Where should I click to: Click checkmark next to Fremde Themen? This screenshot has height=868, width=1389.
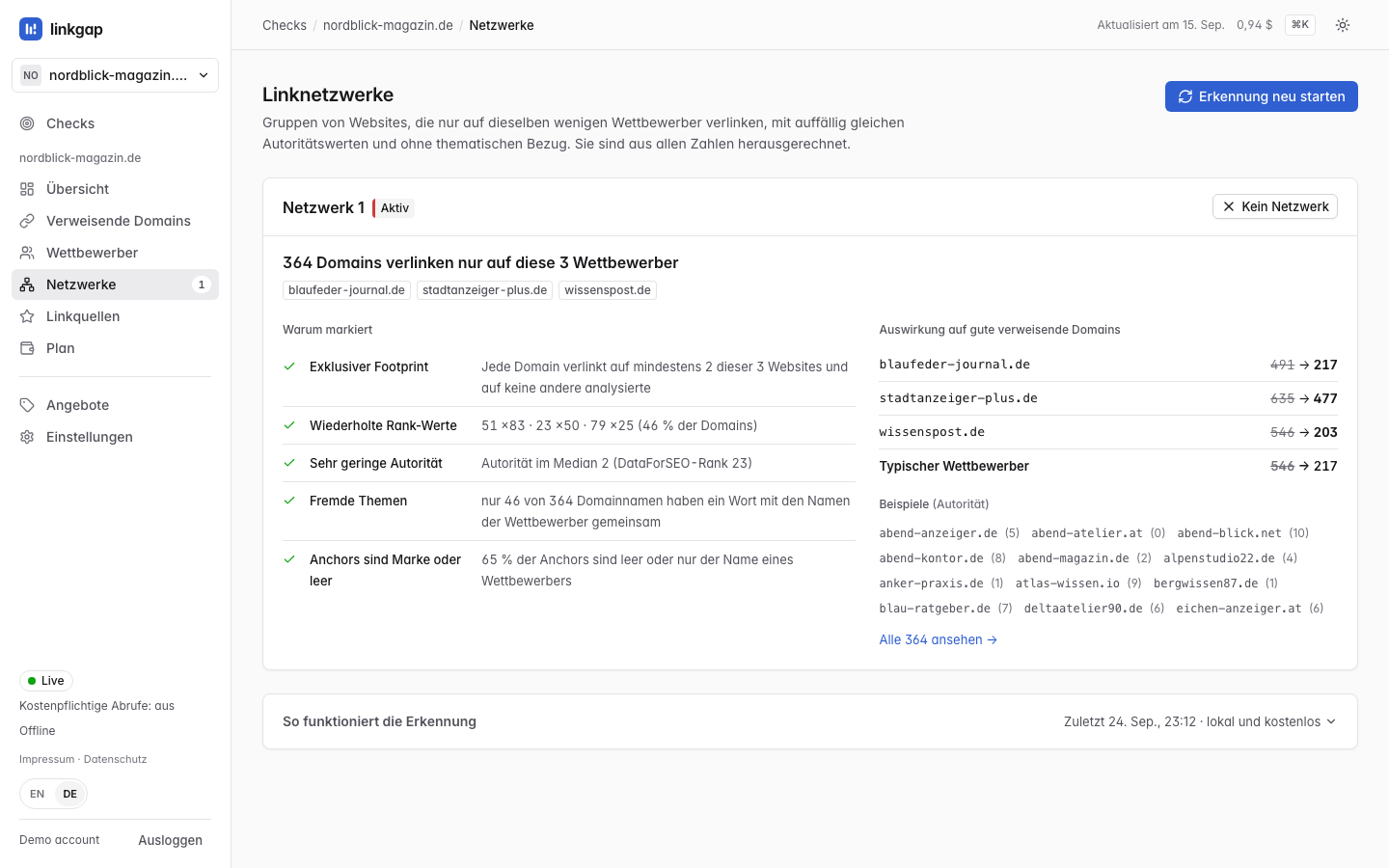(289, 501)
